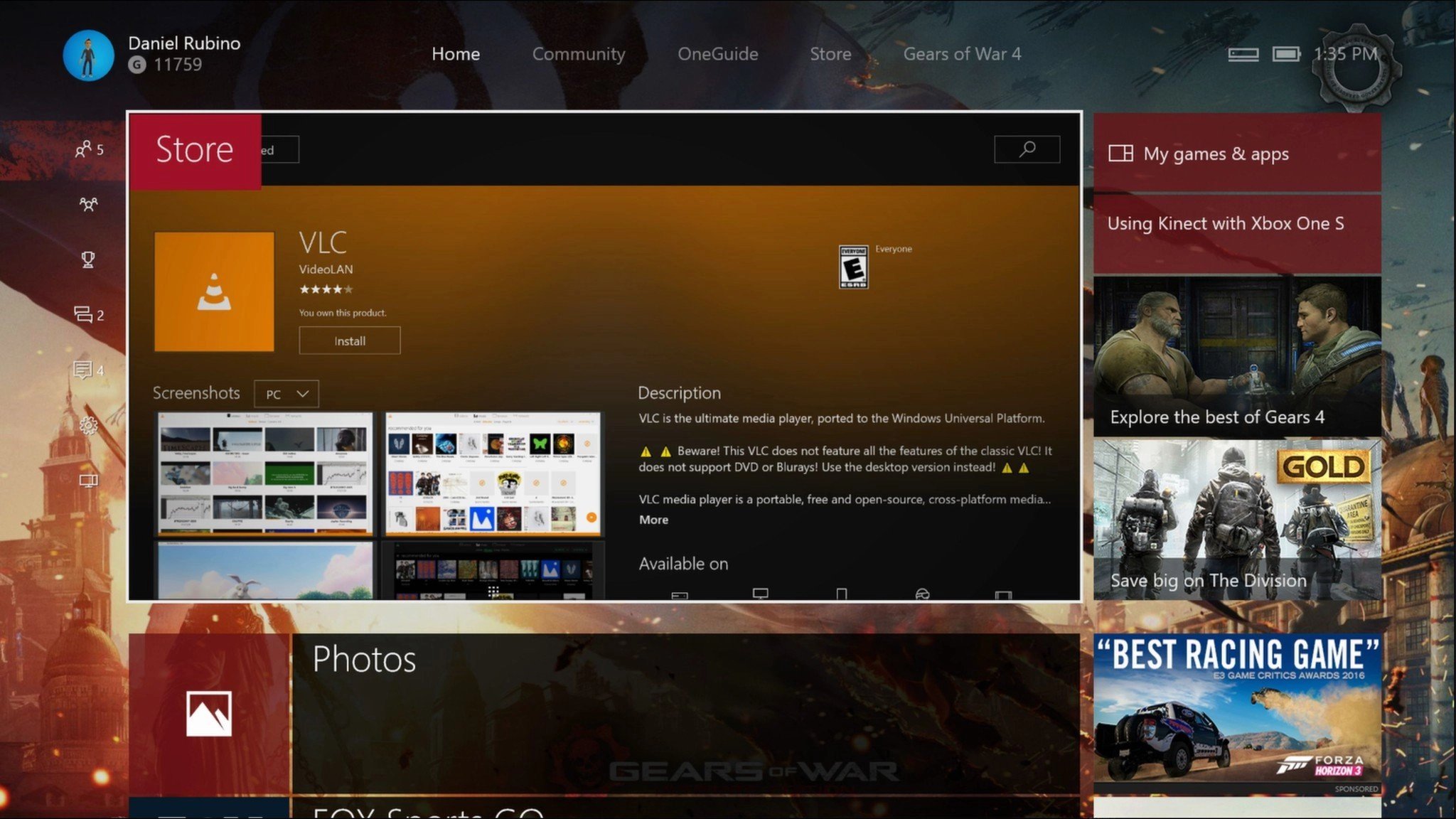Open the Gears of War 4 tab
1456x819 pixels.
pyautogui.click(x=961, y=54)
